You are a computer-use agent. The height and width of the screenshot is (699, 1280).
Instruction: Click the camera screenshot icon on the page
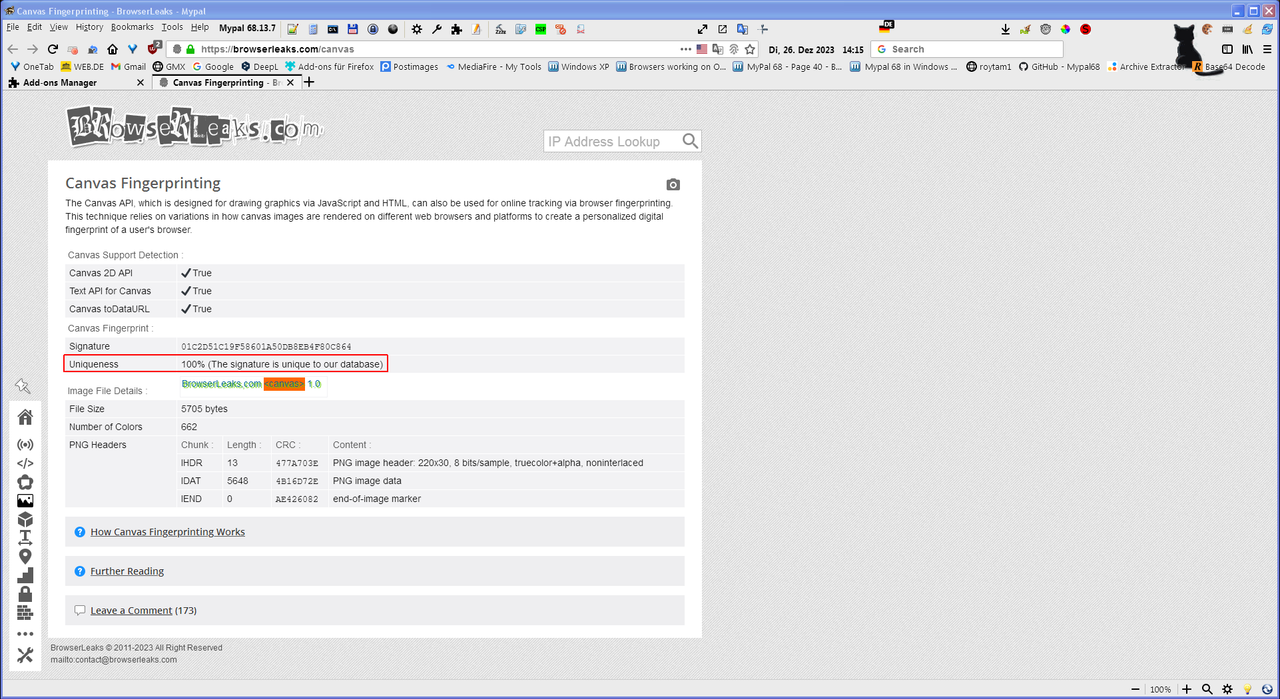[x=673, y=185]
